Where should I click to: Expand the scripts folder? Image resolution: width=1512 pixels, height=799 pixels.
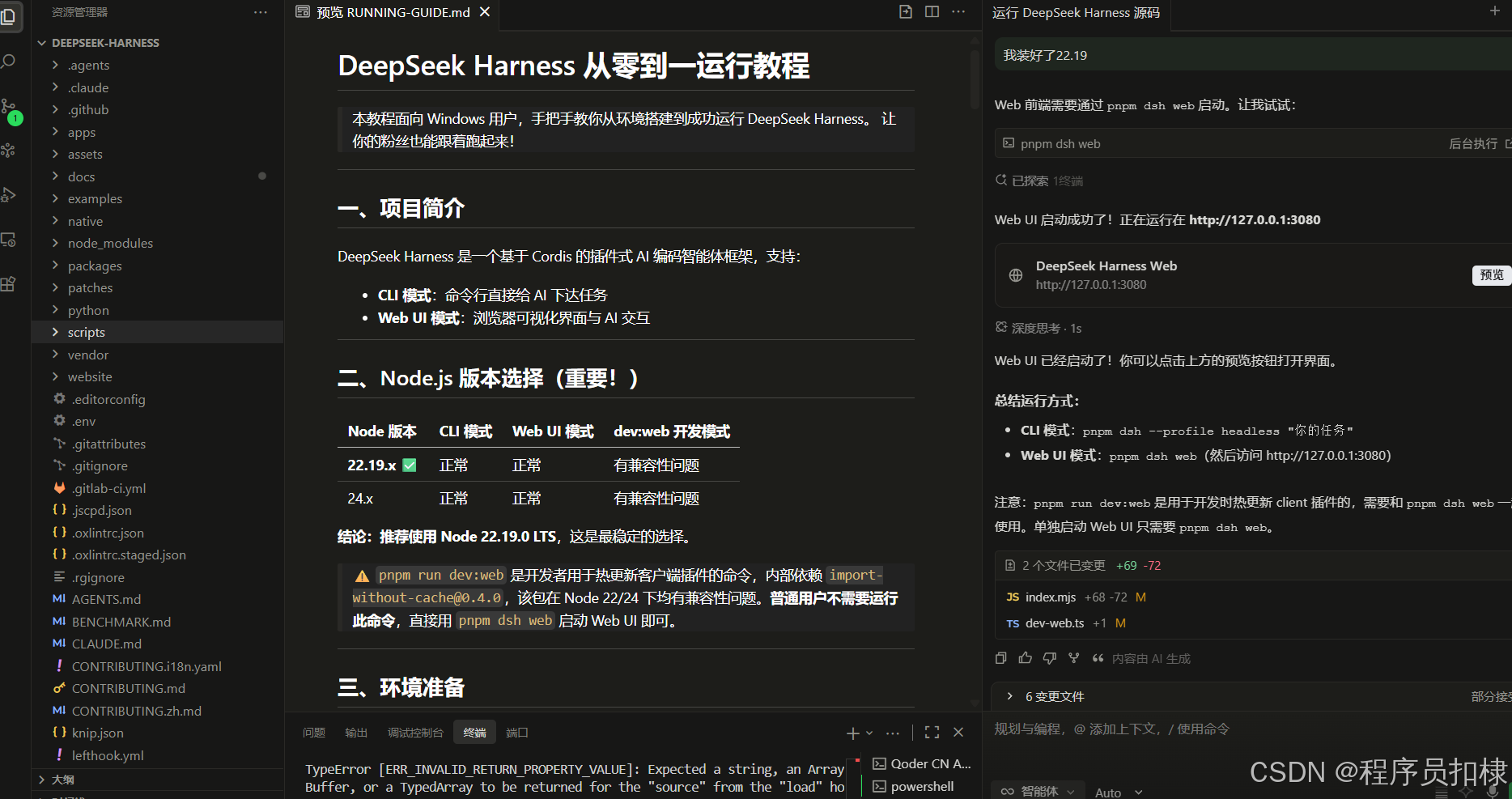[x=86, y=333]
